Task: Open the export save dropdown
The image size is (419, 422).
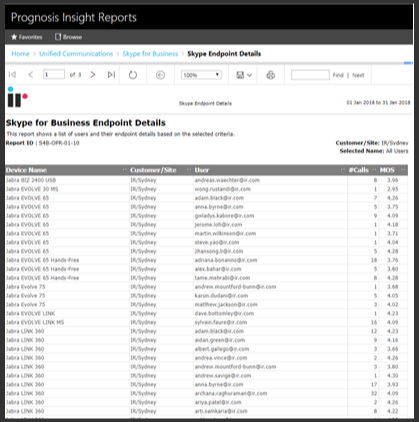Action: pyautogui.click(x=244, y=75)
